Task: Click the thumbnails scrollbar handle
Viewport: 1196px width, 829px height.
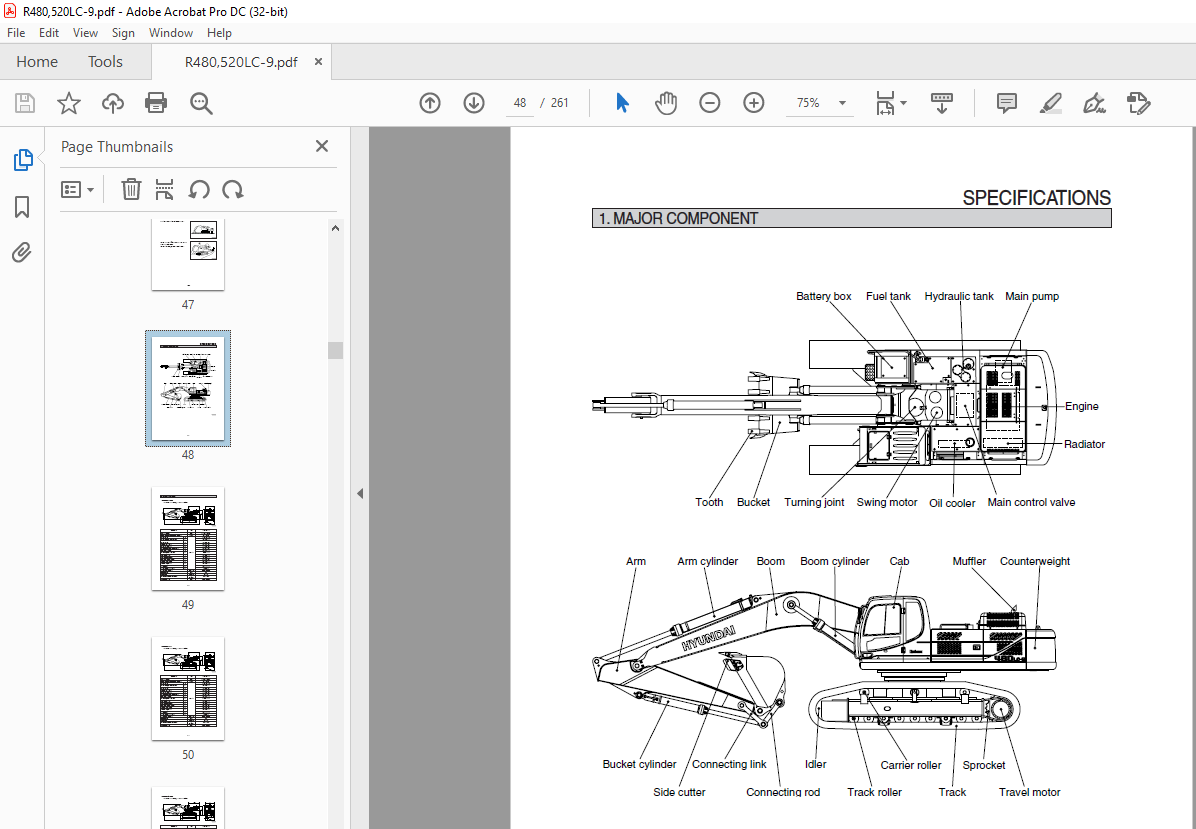Action: pyautogui.click(x=336, y=350)
